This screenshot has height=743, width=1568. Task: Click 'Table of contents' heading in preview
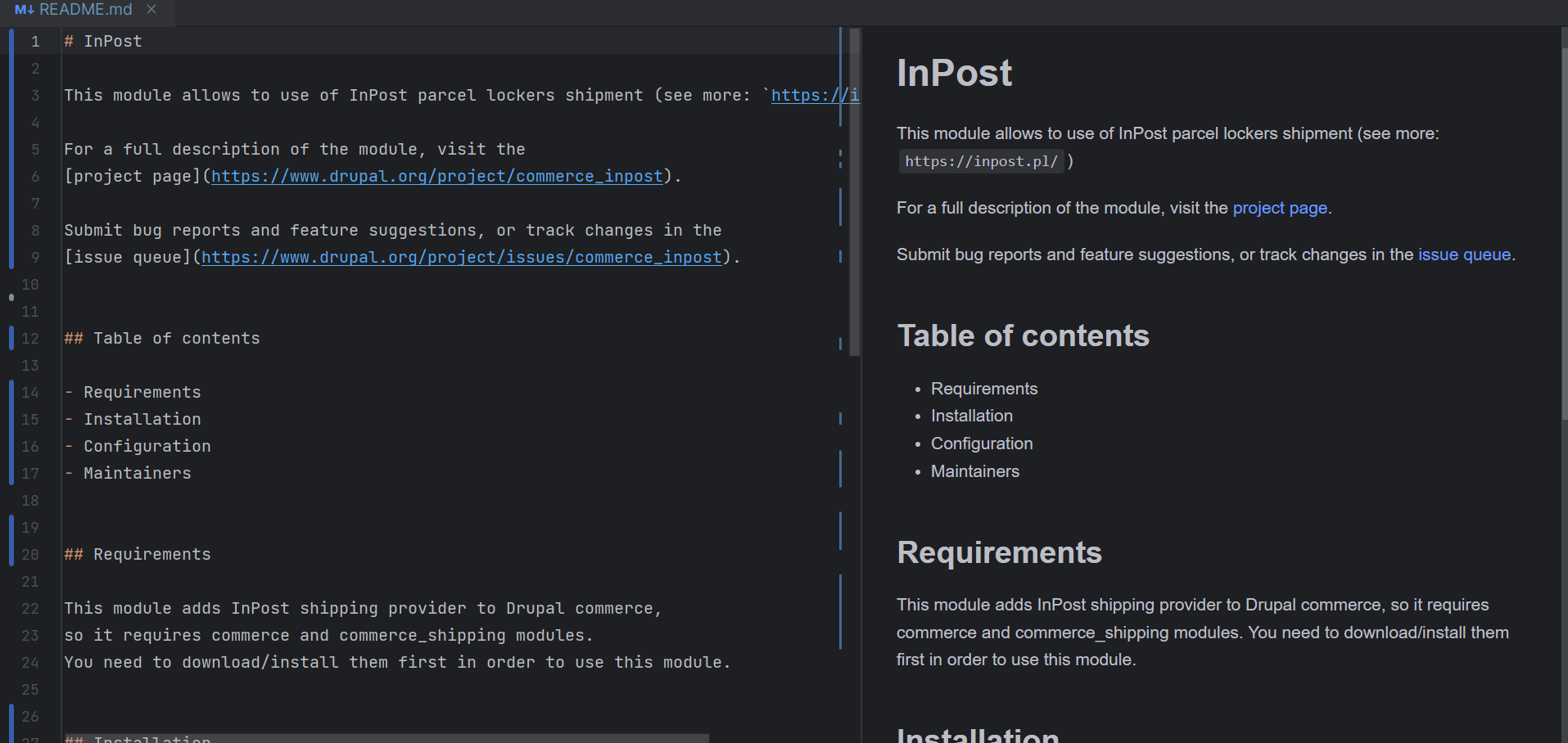1023,335
